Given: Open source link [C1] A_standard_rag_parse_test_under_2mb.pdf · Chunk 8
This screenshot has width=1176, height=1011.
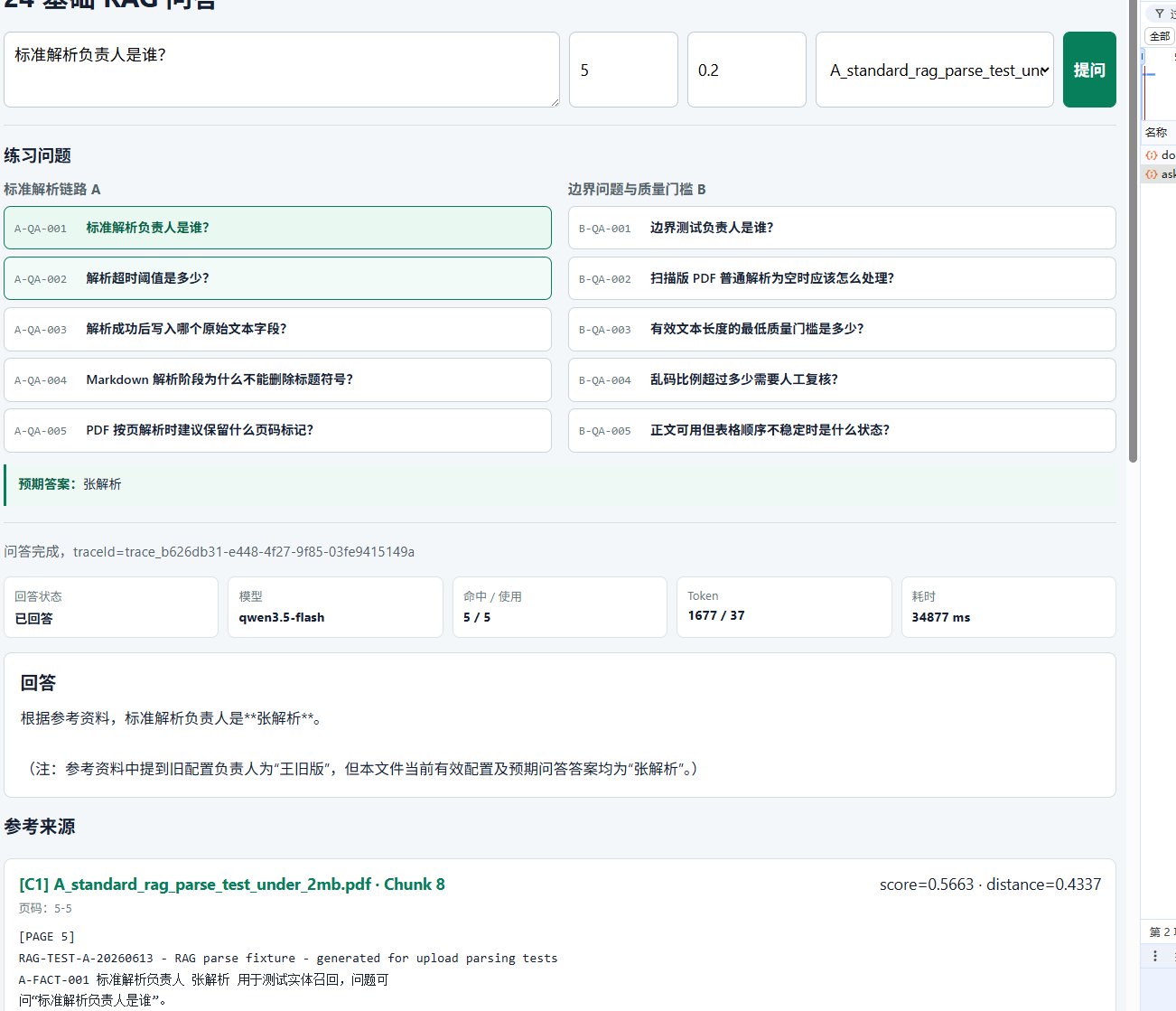Looking at the screenshot, I should (232, 885).
